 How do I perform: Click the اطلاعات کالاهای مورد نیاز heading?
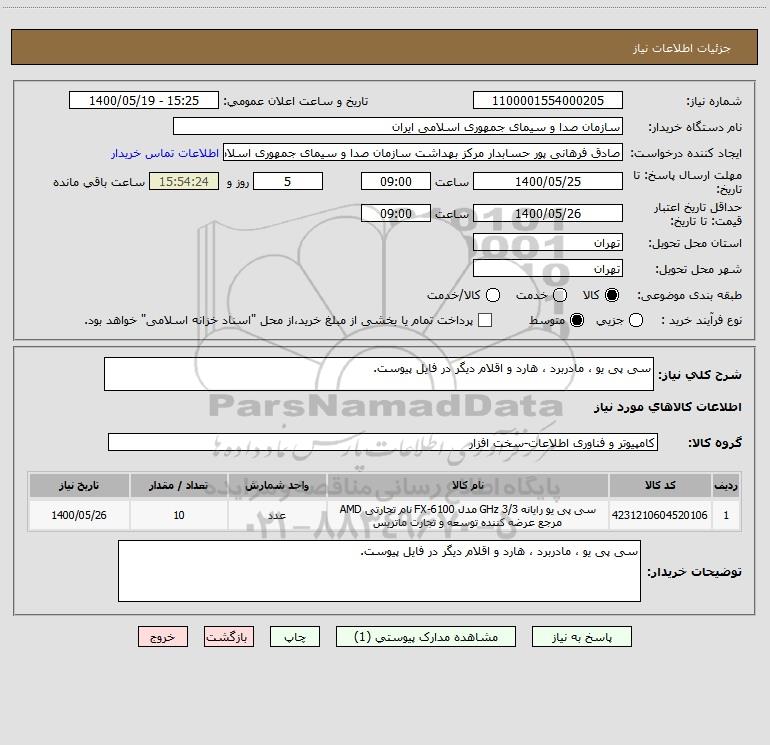click(668, 407)
